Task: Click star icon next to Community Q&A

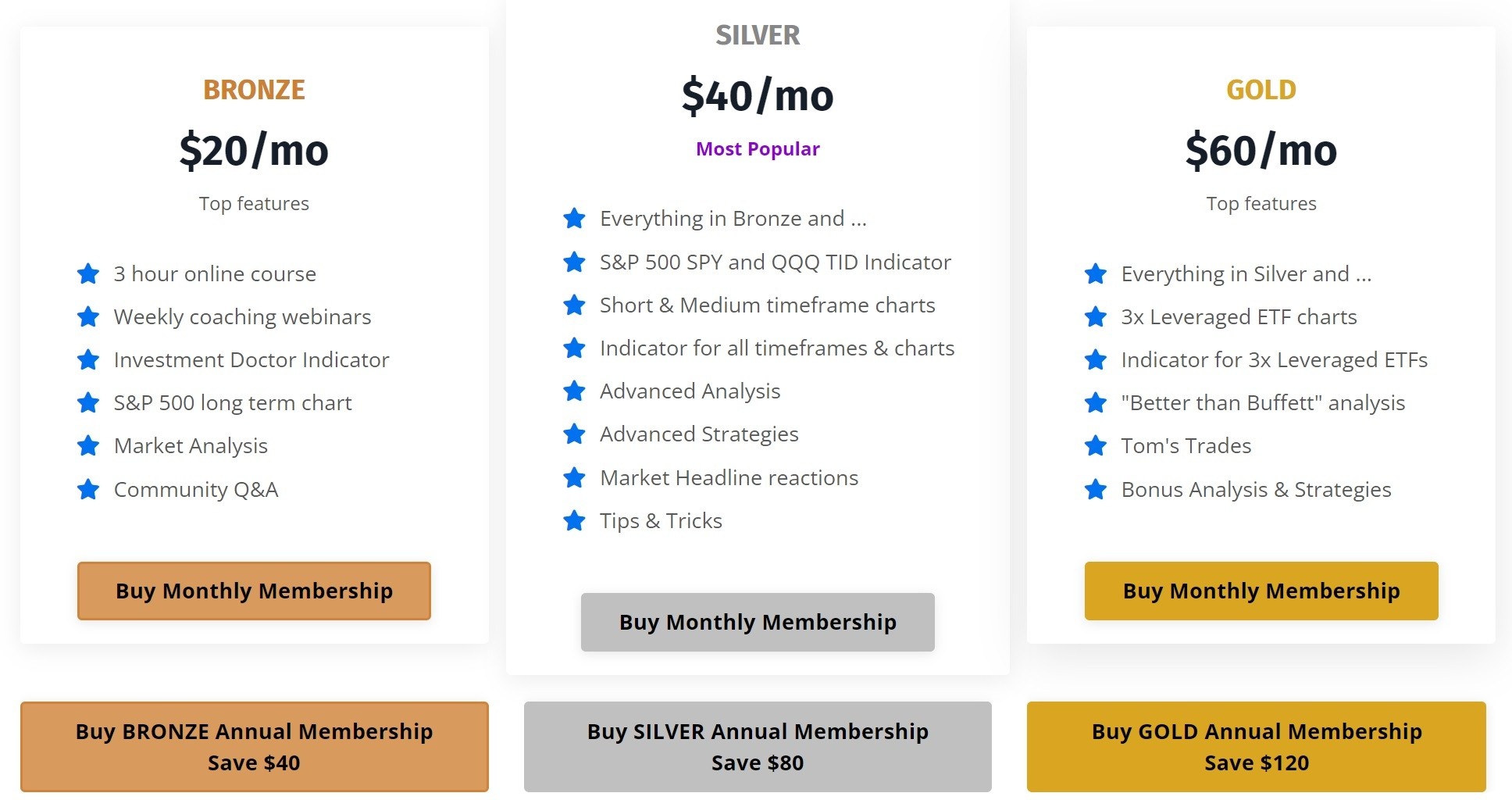Action: click(x=88, y=490)
